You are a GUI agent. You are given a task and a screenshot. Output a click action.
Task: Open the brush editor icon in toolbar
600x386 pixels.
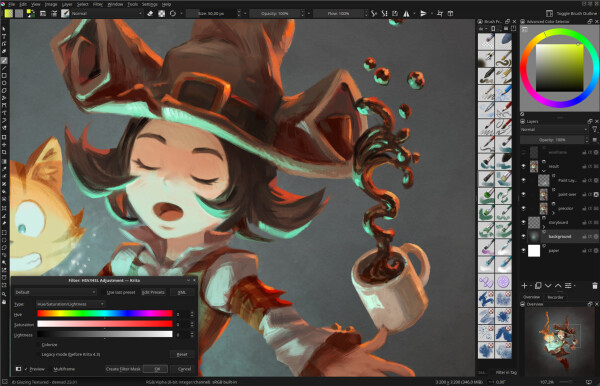[x=43, y=13]
